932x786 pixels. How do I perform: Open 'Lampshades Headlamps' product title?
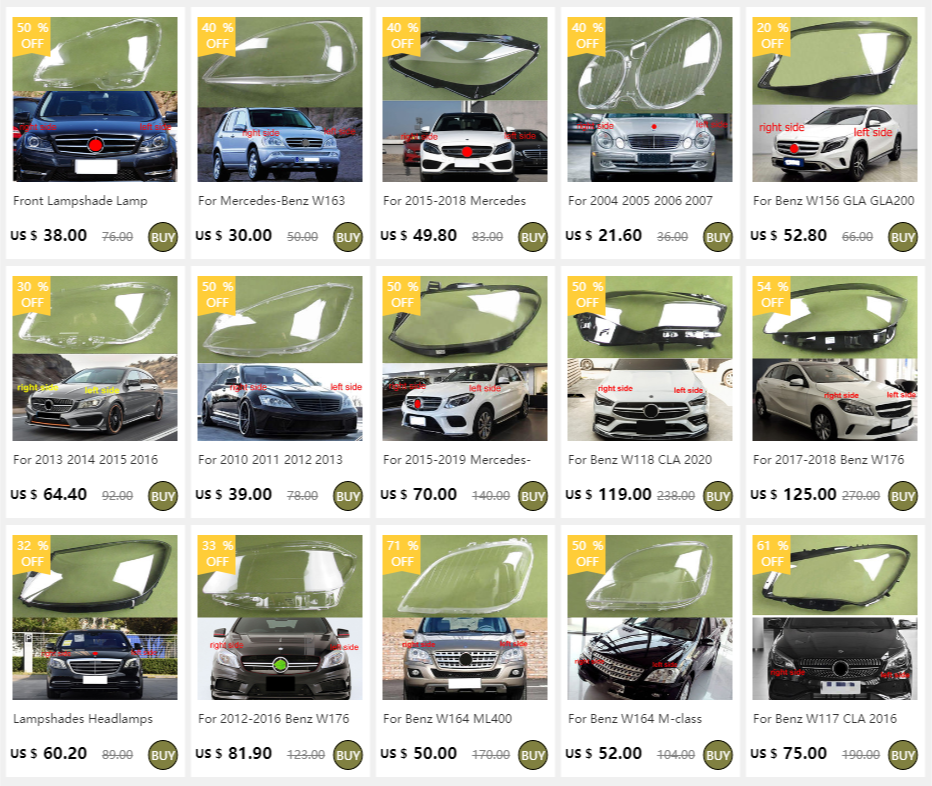83,719
